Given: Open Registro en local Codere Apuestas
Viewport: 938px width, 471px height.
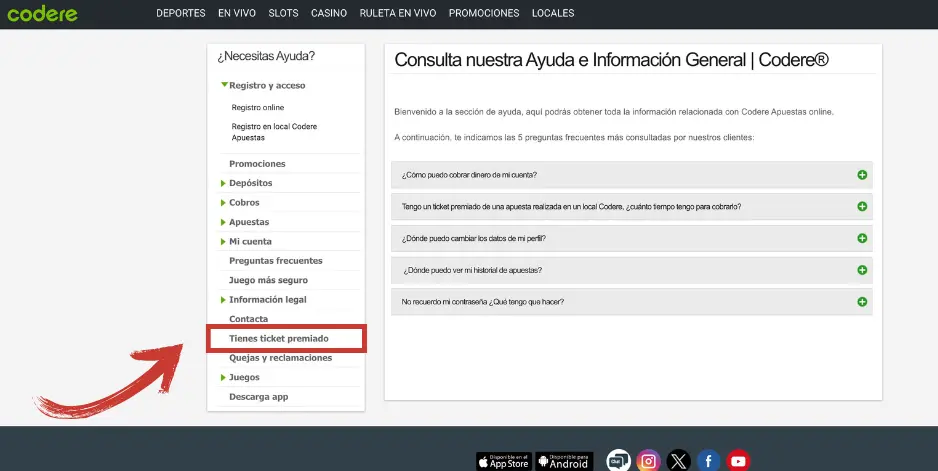Looking at the screenshot, I should [274, 132].
